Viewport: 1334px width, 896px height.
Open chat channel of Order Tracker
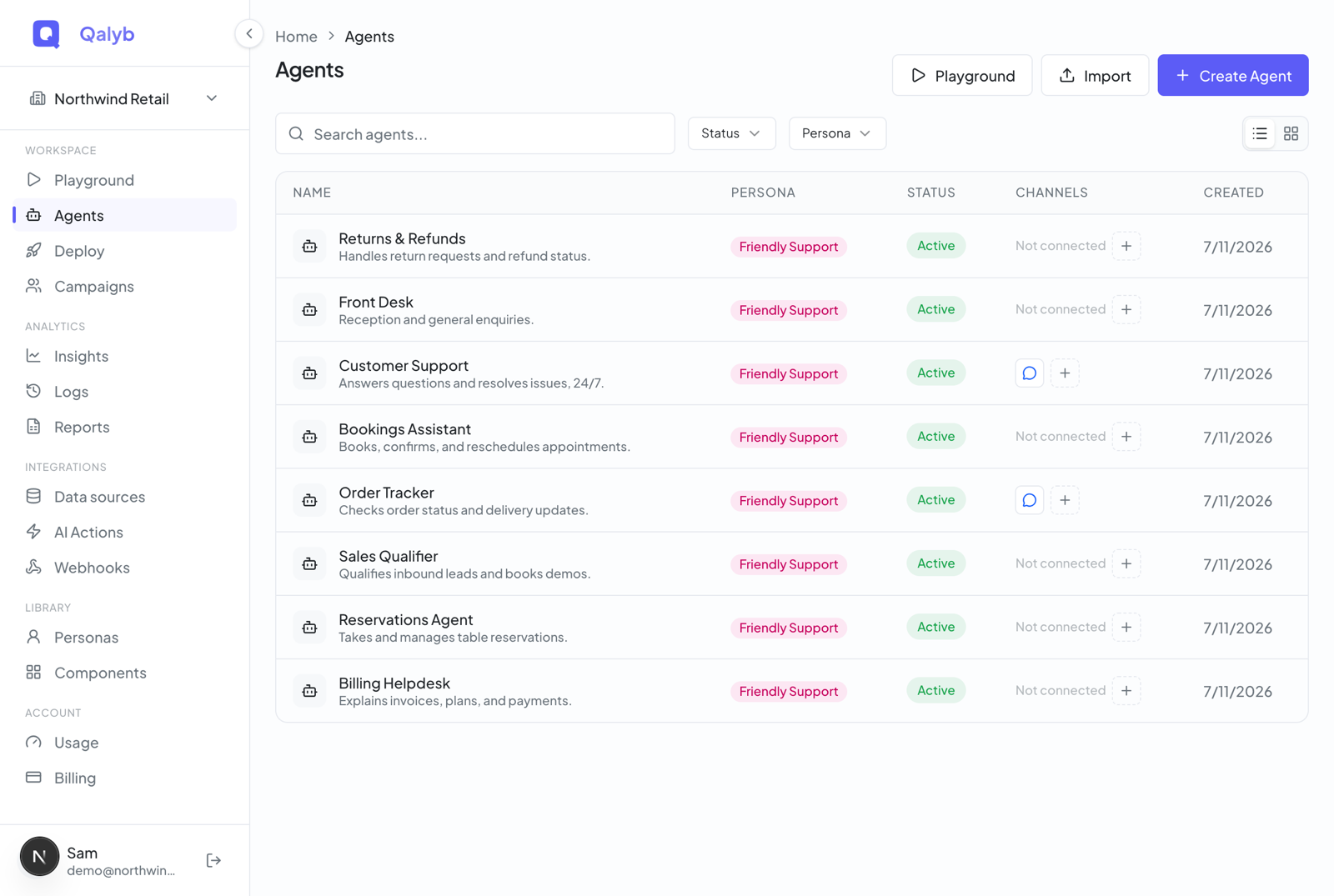click(x=1030, y=500)
